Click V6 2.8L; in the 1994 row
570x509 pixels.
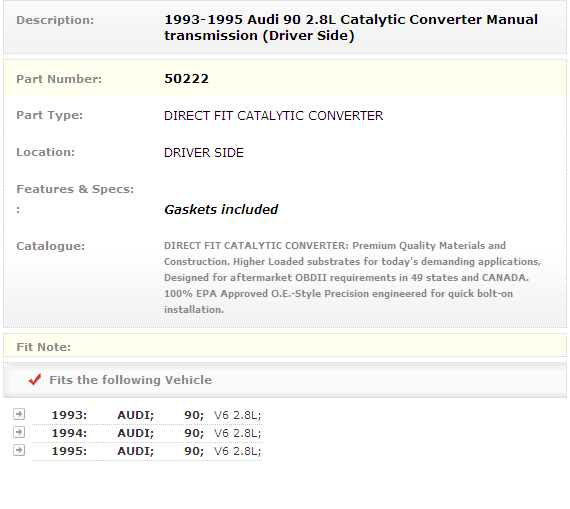(x=237, y=433)
